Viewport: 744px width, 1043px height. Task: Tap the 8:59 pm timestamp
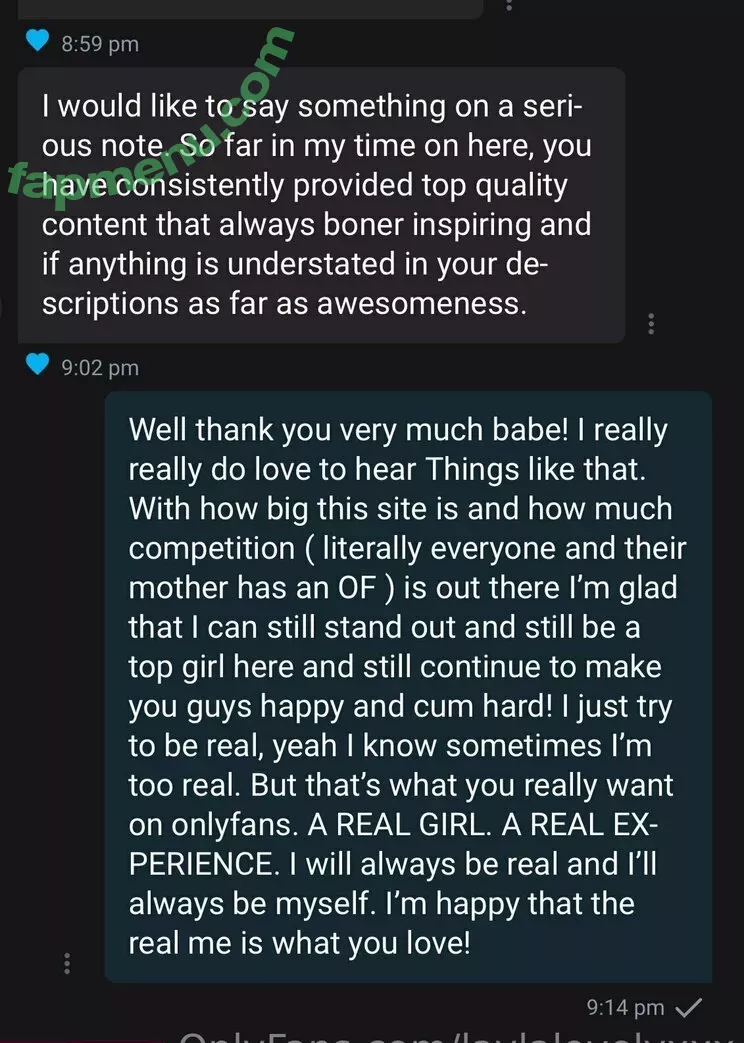100,44
